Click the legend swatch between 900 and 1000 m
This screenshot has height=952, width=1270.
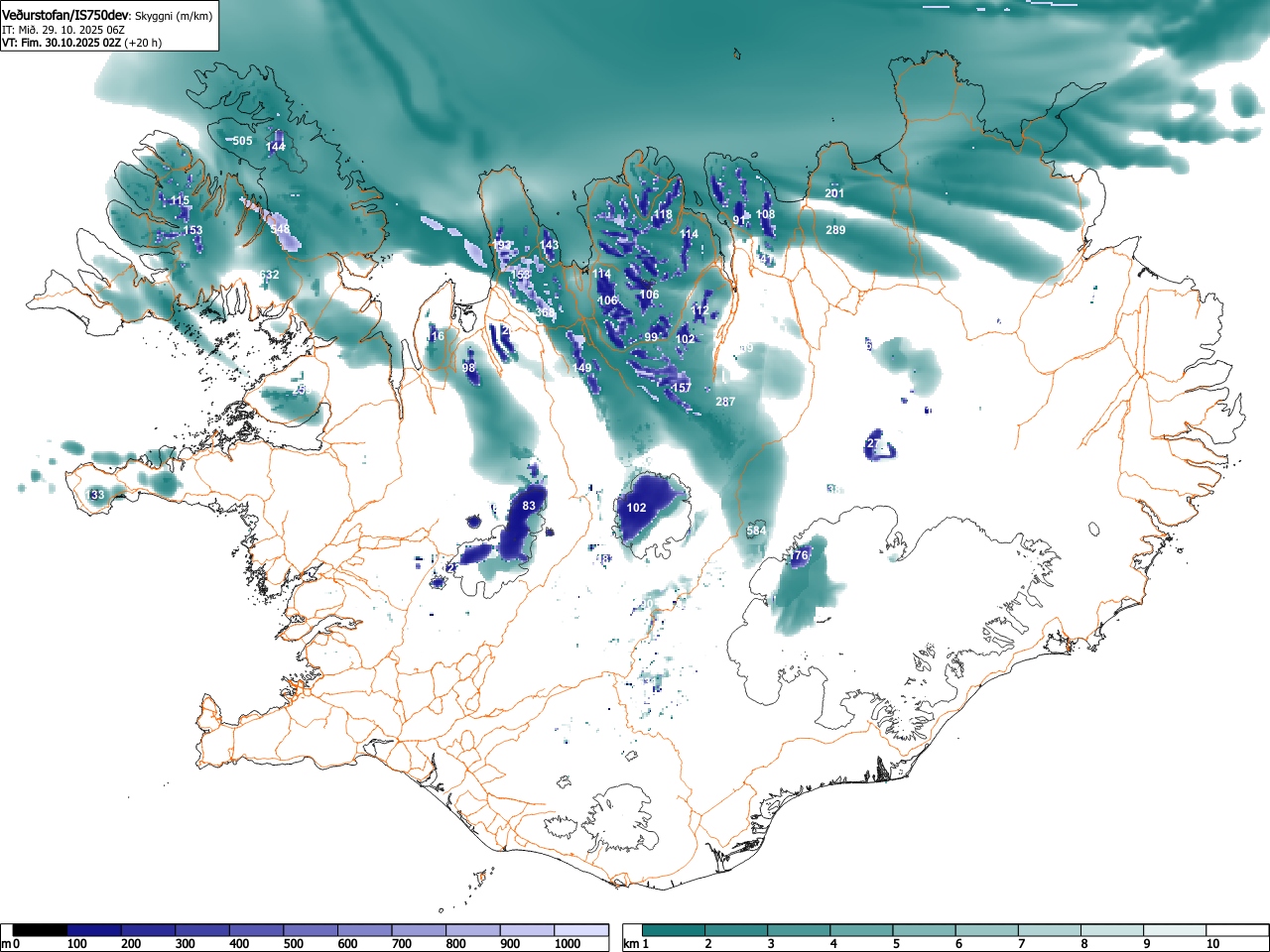click(x=527, y=930)
